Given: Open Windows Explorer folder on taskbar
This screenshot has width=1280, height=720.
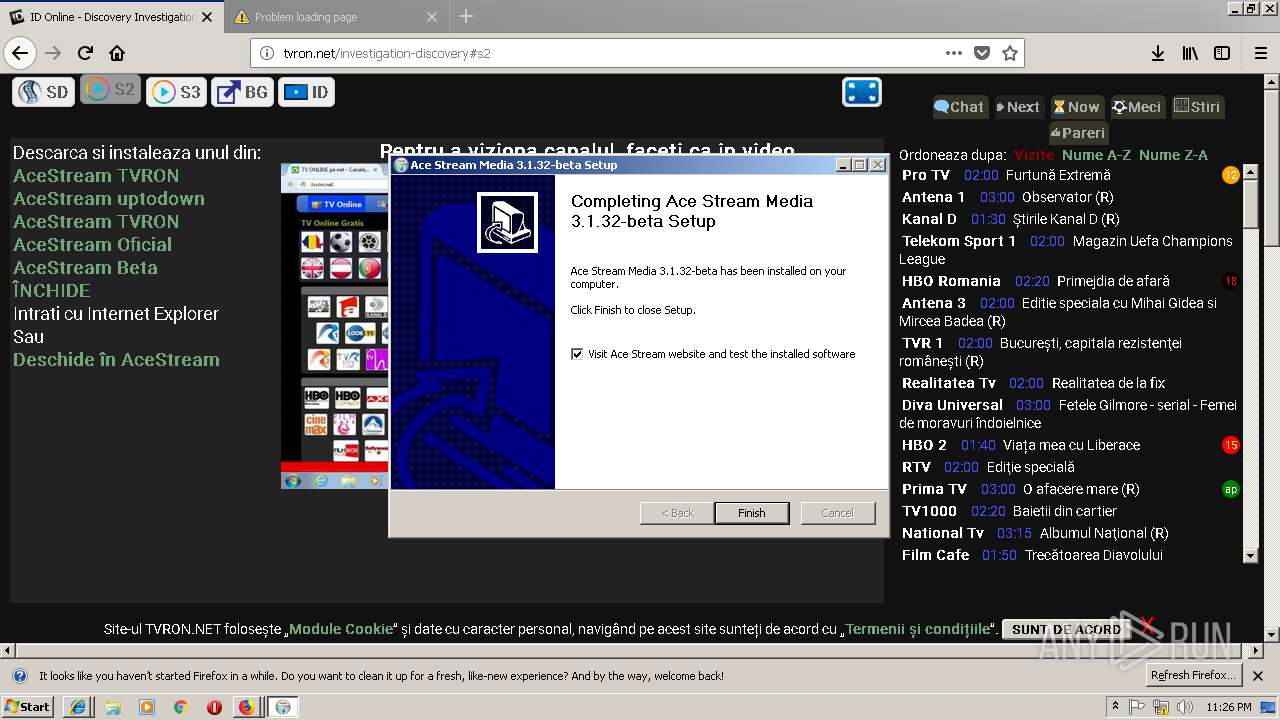Looking at the screenshot, I should (x=113, y=706).
